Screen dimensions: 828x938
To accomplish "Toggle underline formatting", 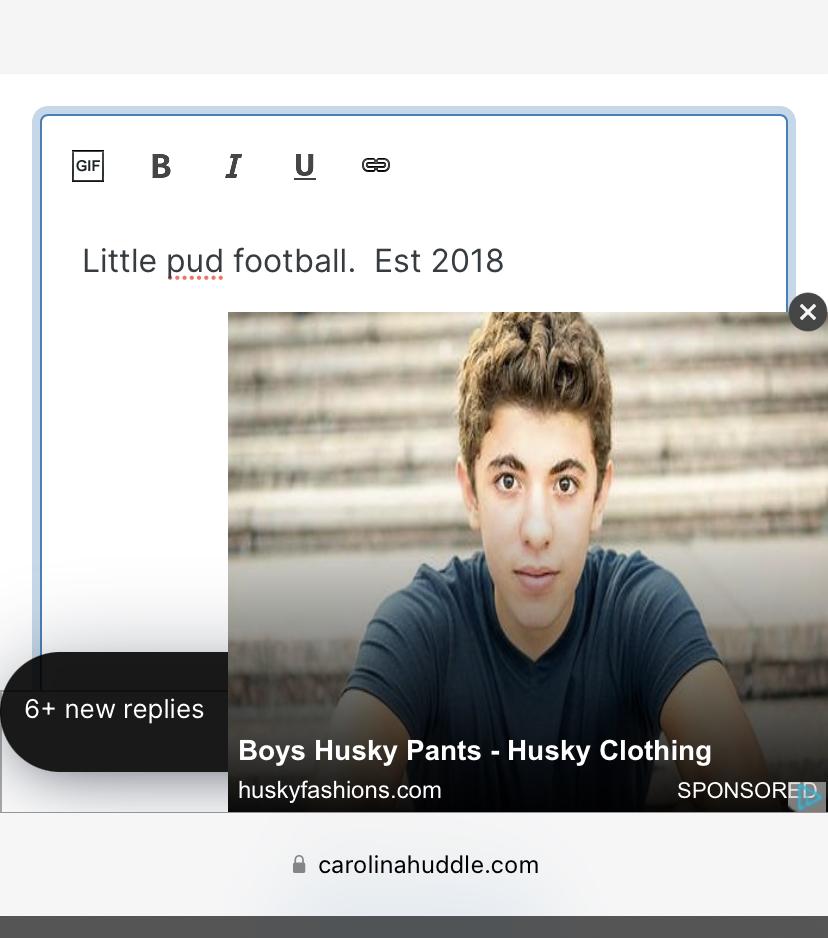I will coord(305,166).
